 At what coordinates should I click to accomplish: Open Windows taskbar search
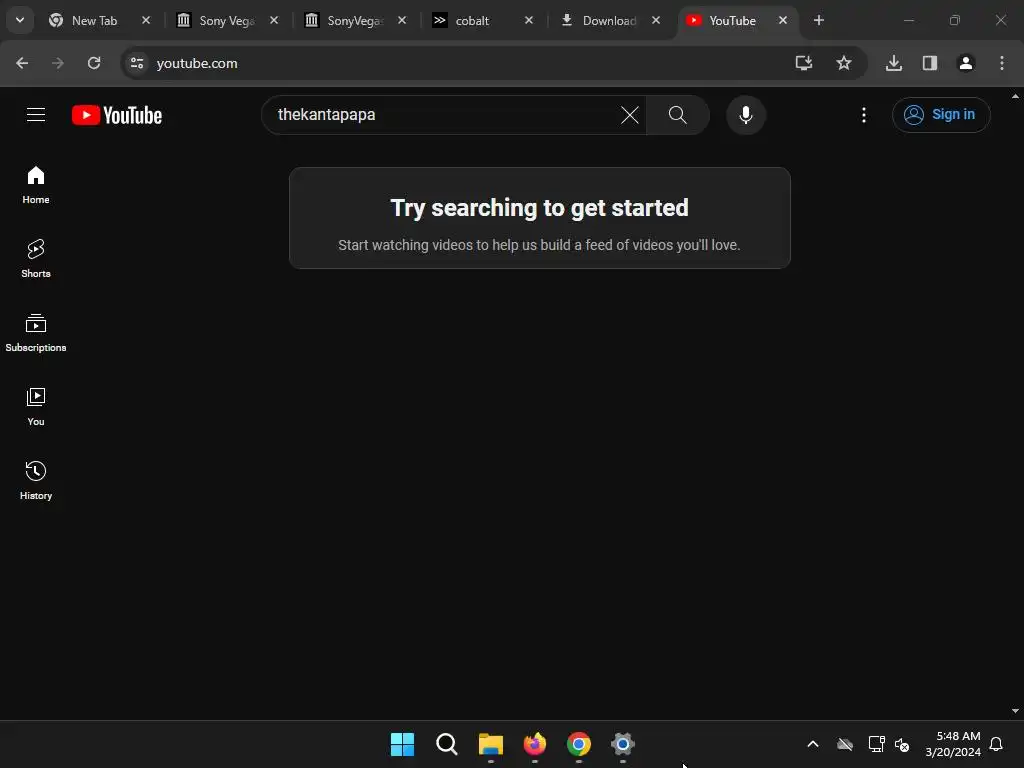pos(447,744)
